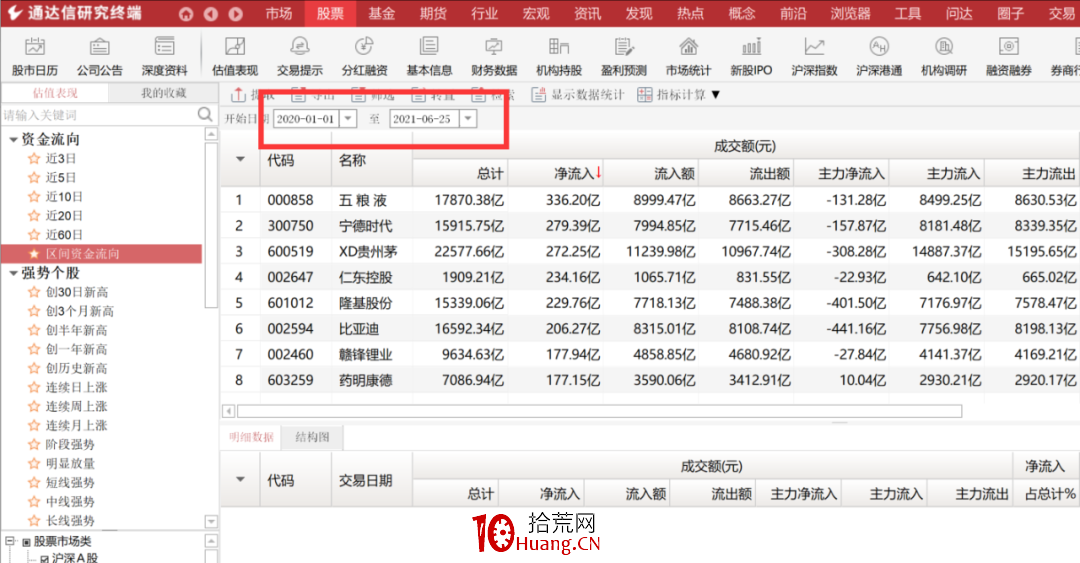This screenshot has width=1080, height=563.
Task: Open 沪深指数 index chart
Action: point(814,57)
